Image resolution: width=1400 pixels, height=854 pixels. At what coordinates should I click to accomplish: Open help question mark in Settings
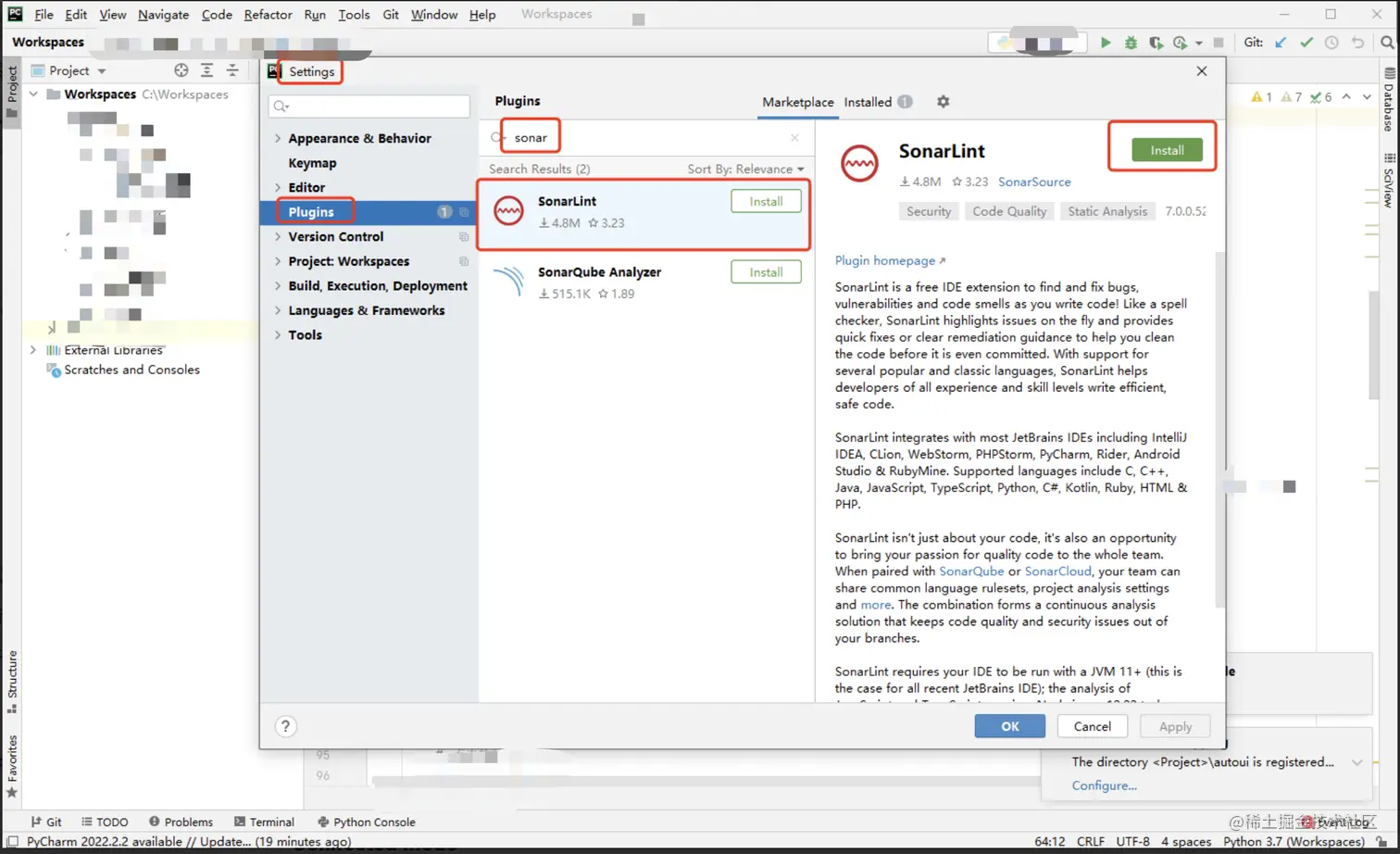click(x=285, y=726)
